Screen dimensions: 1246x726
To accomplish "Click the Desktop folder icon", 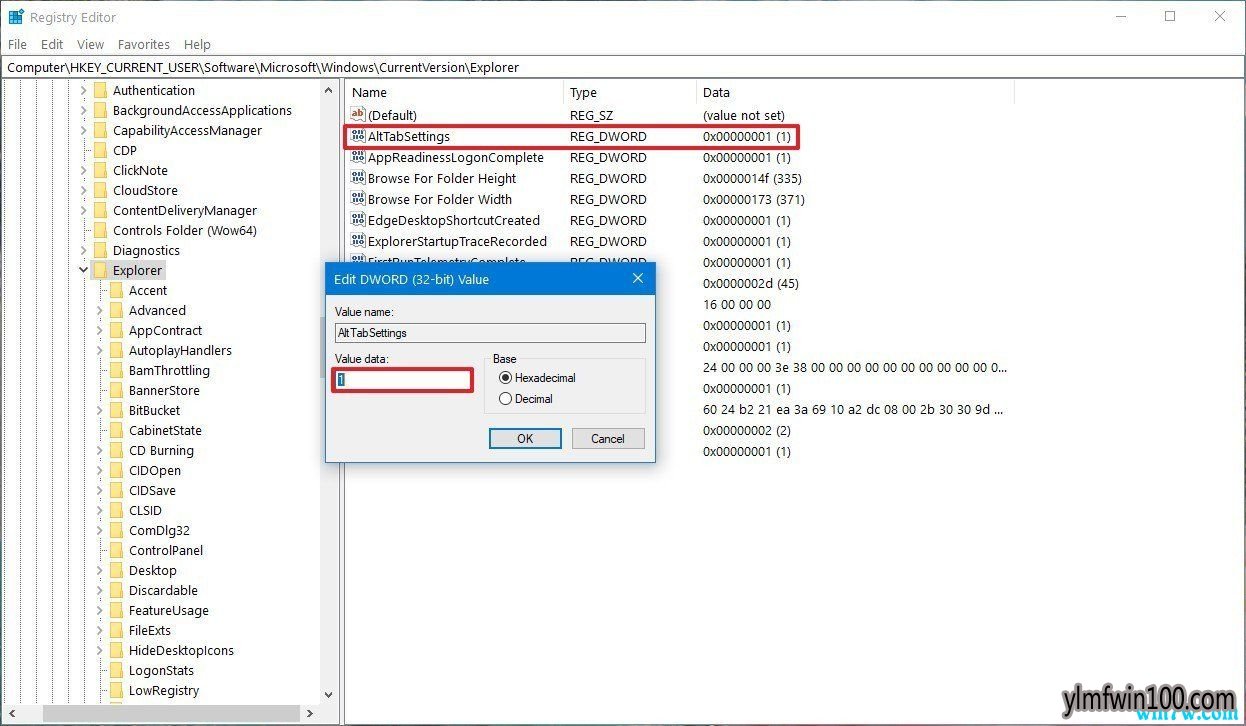I will pyautogui.click(x=116, y=570).
